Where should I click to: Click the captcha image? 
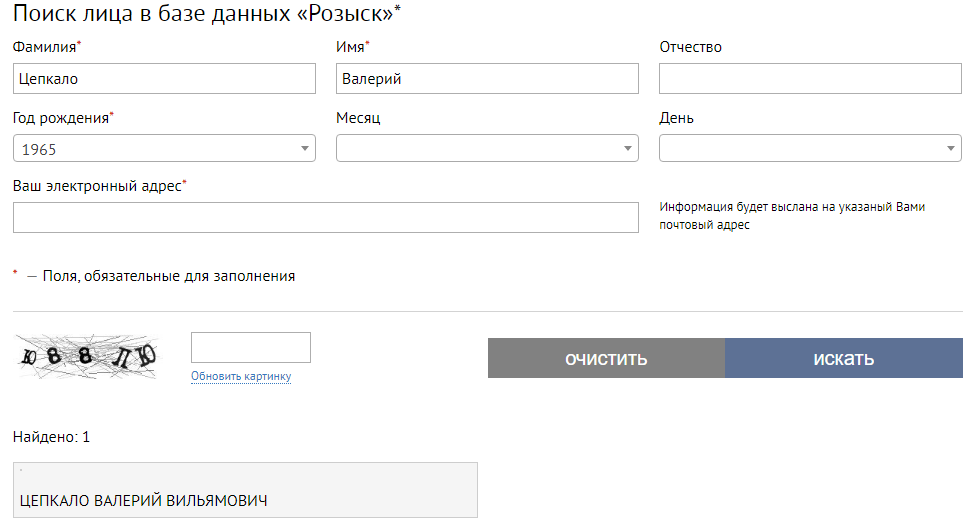(87, 357)
